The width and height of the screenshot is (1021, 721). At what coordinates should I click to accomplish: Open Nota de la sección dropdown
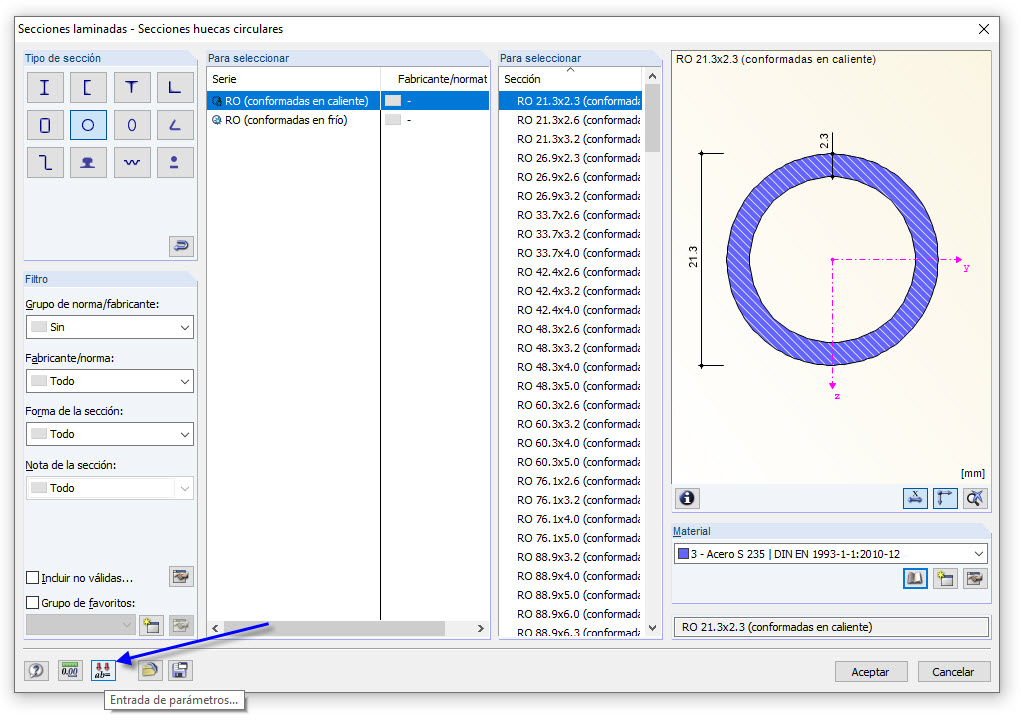(109, 488)
